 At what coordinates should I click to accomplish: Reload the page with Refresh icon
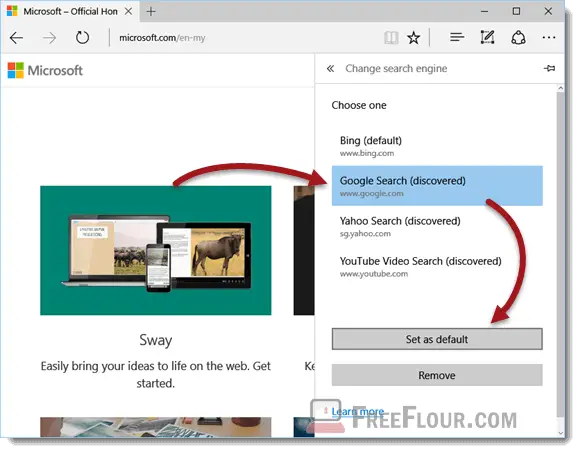(82, 38)
